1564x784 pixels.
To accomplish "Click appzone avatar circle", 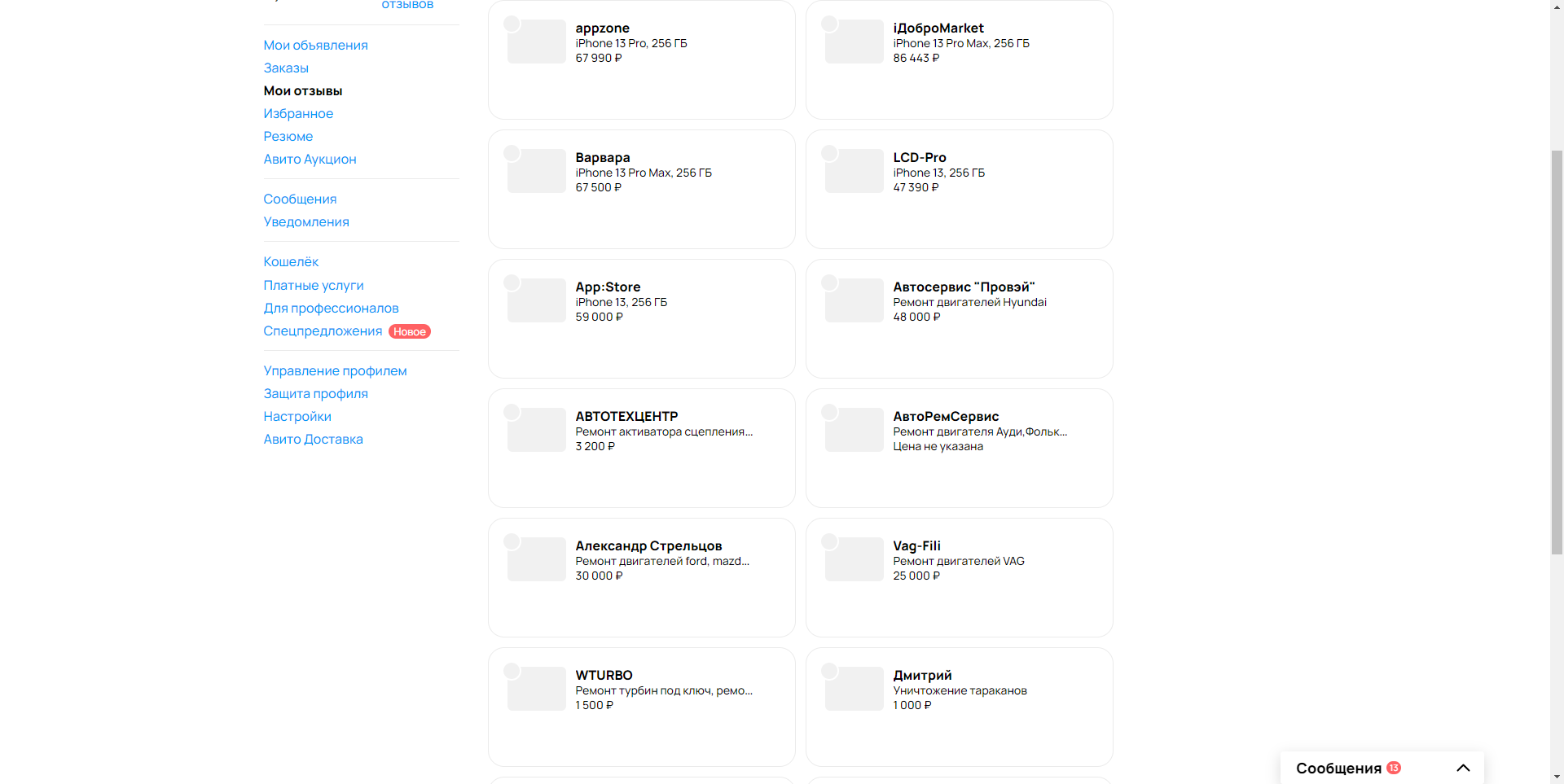I will 512,24.
